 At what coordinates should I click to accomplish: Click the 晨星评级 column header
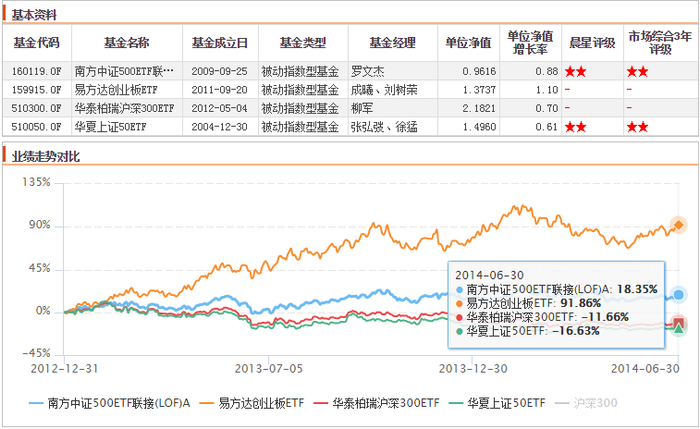pos(592,43)
